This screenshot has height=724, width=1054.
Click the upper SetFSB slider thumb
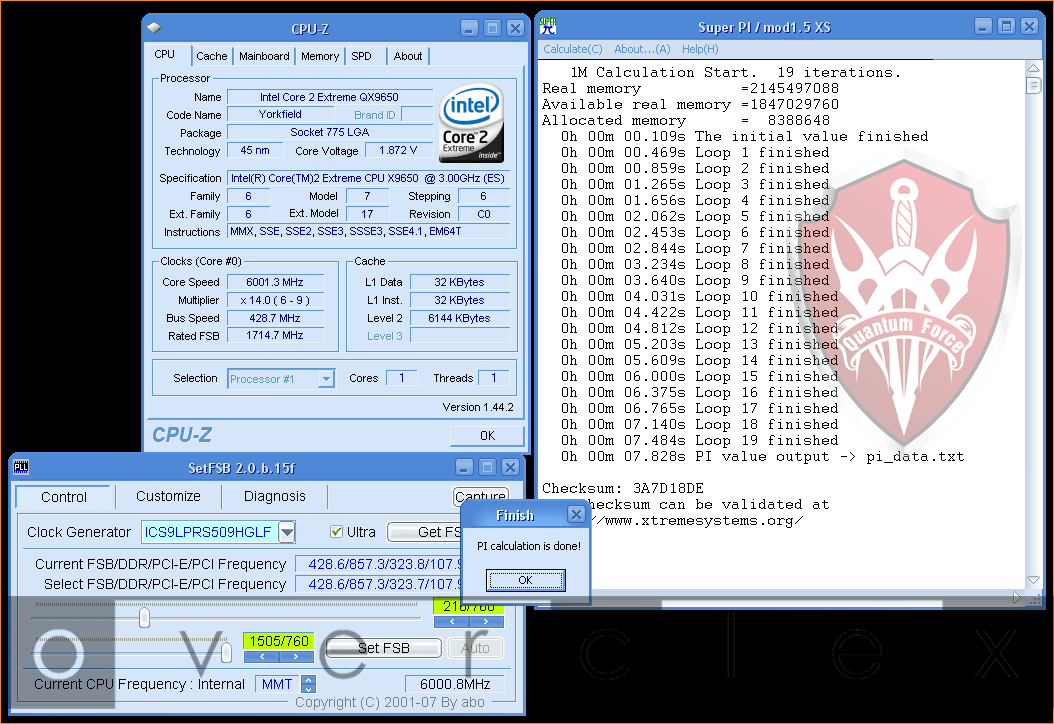(144, 618)
